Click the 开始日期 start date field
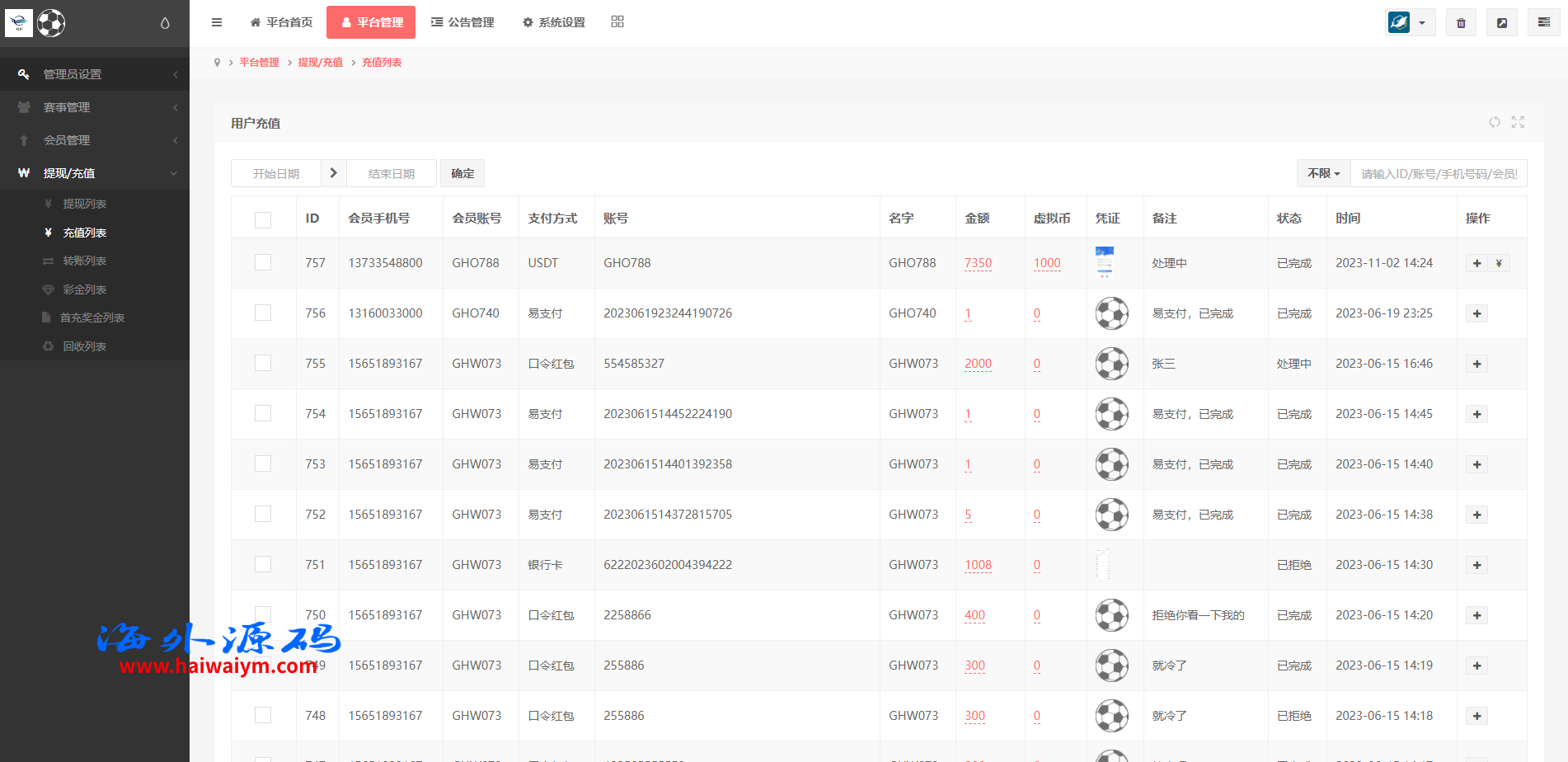This screenshot has width=1568, height=762. pos(276,174)
